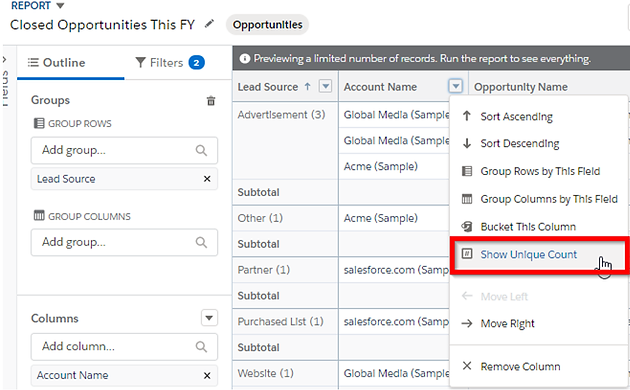Screen dimensions: 630x390
Task: Select Show Unique Count option
Action: pyautogui.click(x=539, y=255)
